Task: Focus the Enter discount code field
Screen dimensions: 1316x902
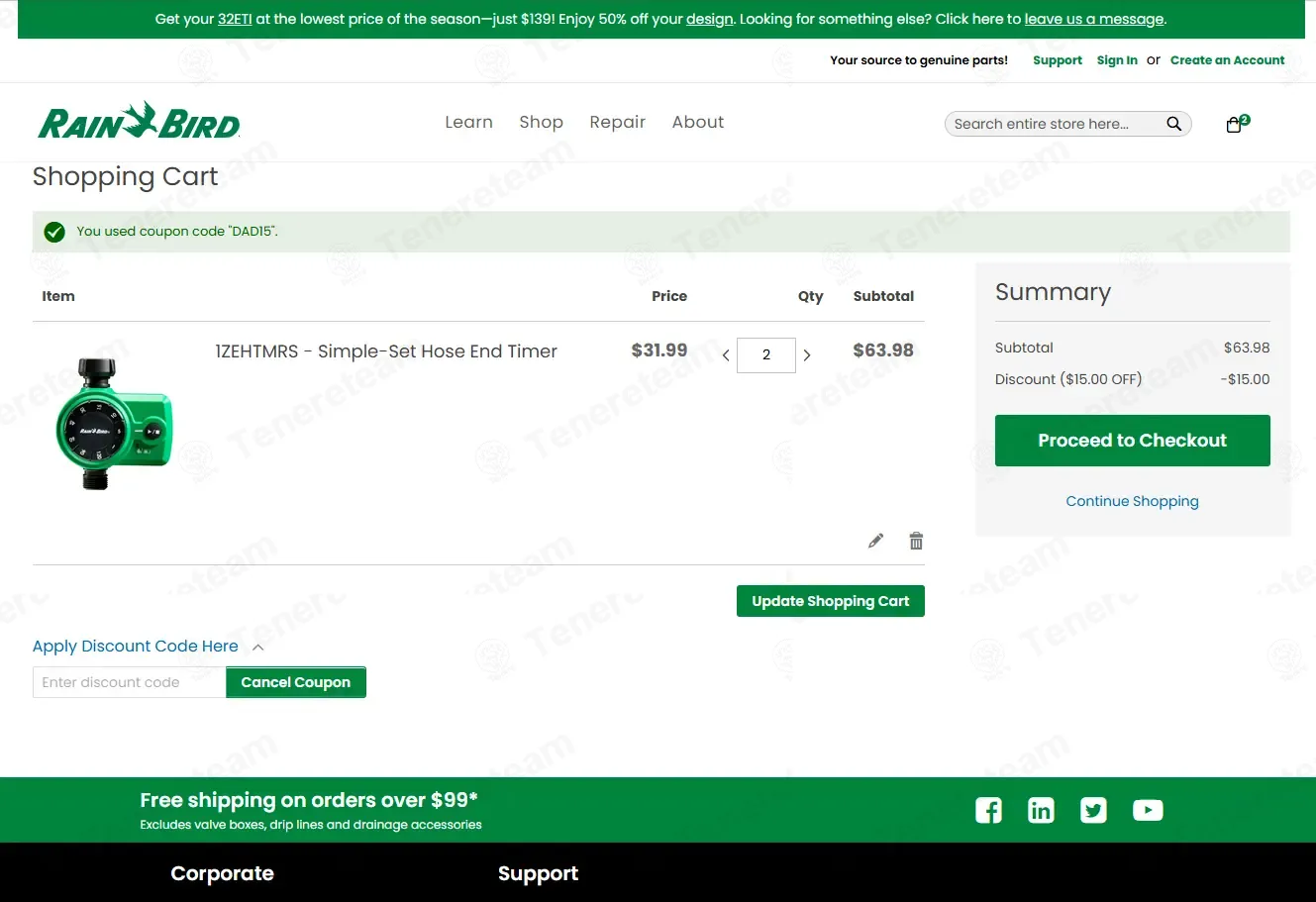Action: pos(130,682)
